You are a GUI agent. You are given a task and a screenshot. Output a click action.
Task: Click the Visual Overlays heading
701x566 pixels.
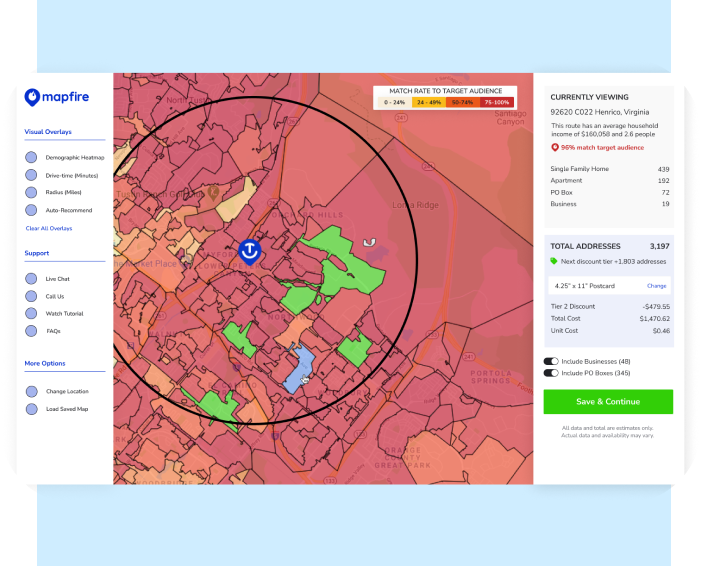tap(48, 132)
